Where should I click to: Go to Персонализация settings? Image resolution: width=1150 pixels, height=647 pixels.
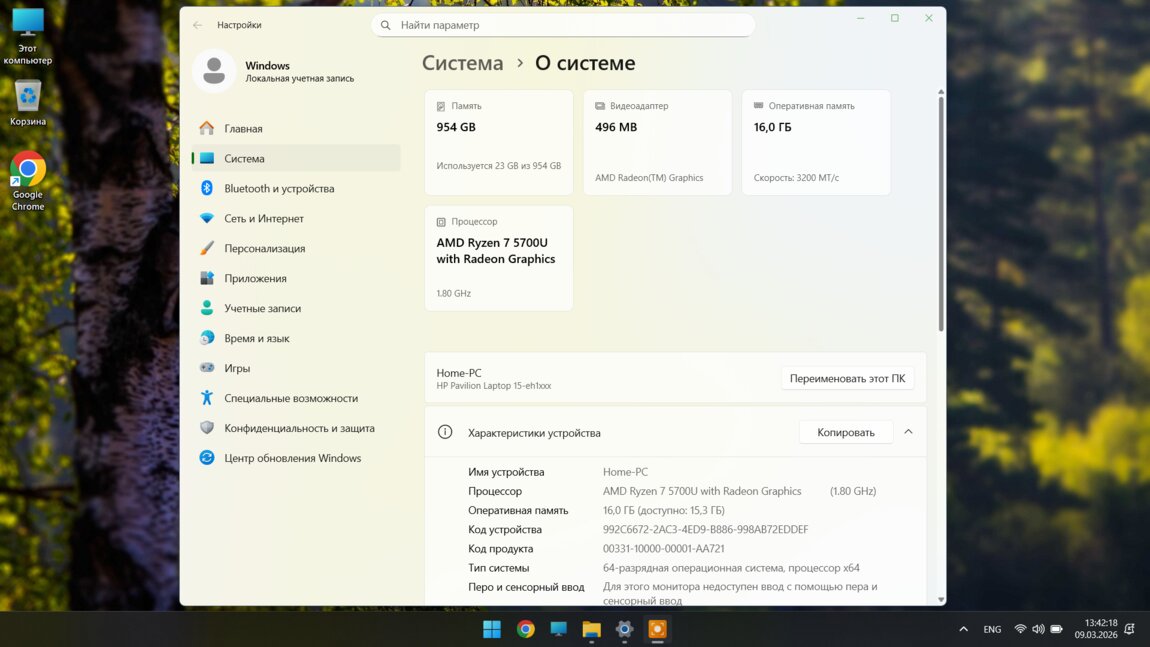pos(264,248)
